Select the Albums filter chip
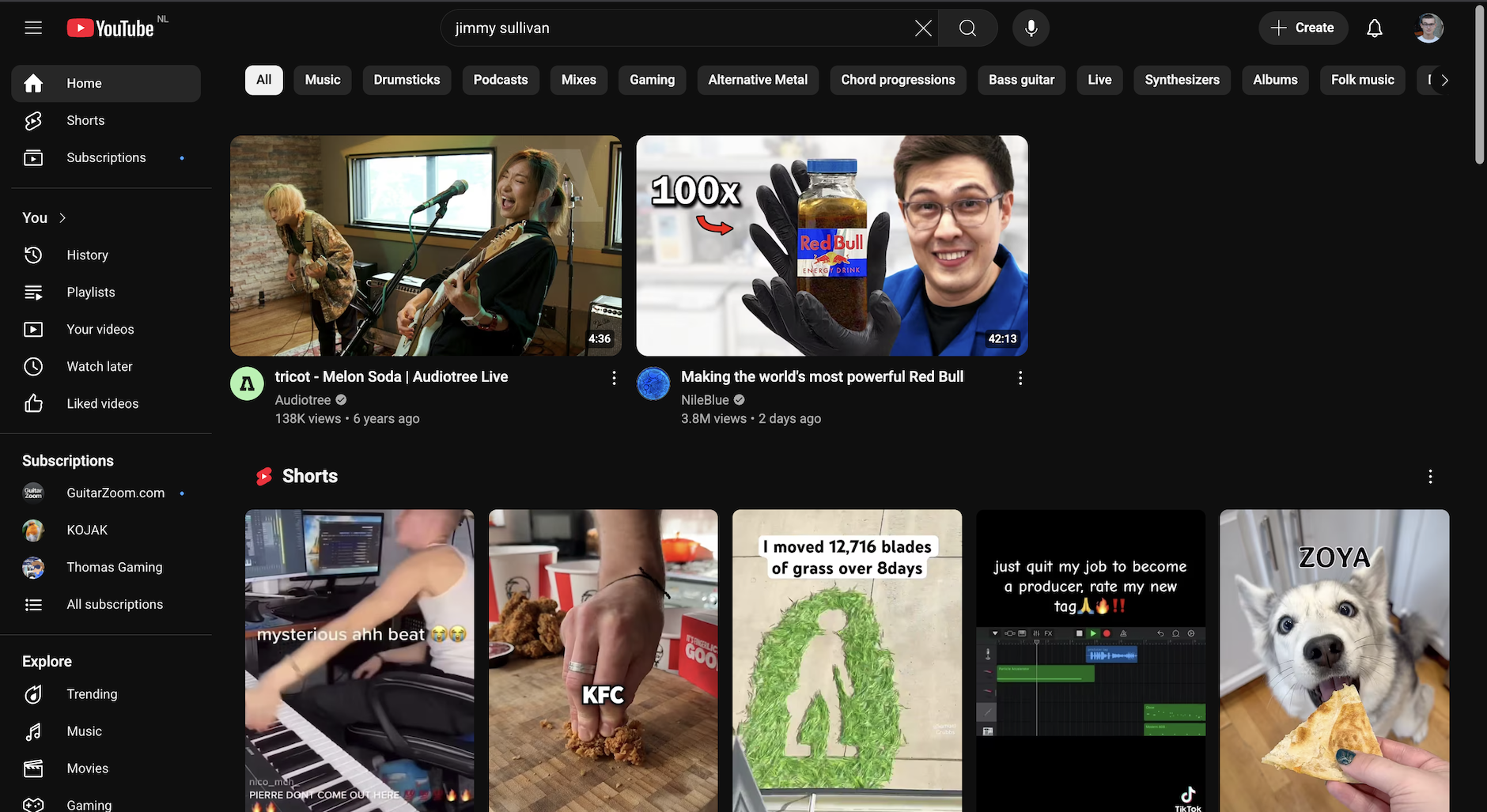This screenshot has width=1487, height=812. pos(1275,80)
